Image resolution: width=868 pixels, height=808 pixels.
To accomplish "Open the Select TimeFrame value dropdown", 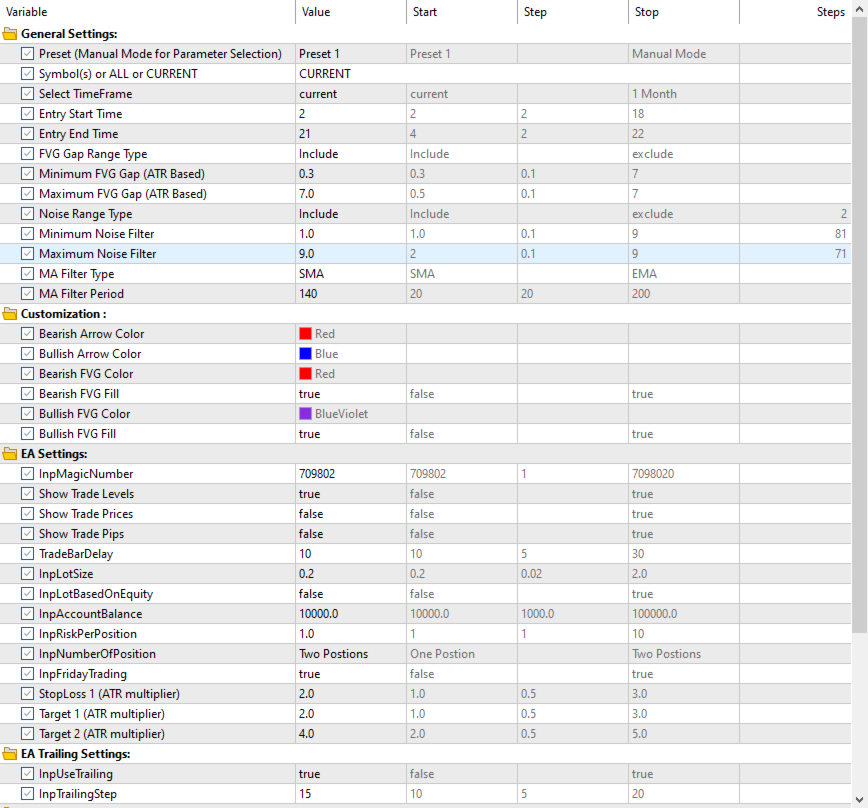I will 351,94.
